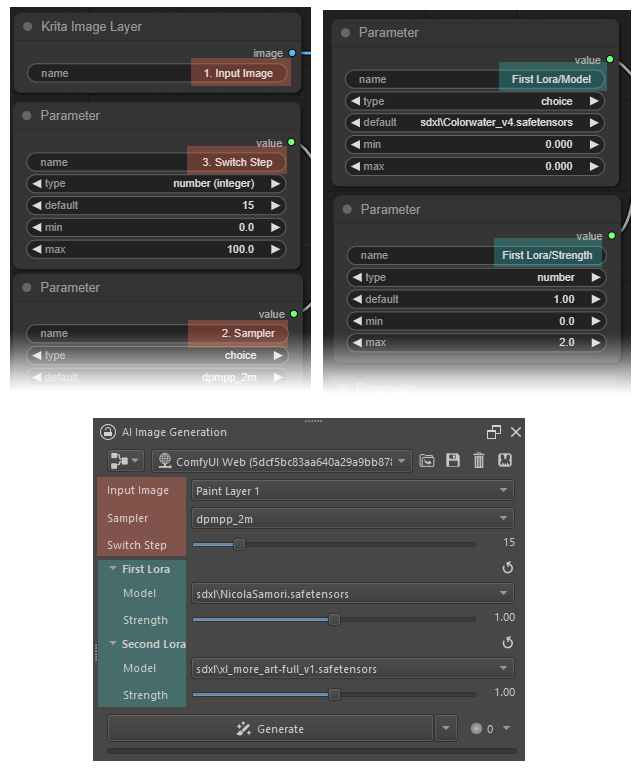This screenshot has width=640, height=768.
Task: Collapse the Sampler Parameter node
Action: 27,288
